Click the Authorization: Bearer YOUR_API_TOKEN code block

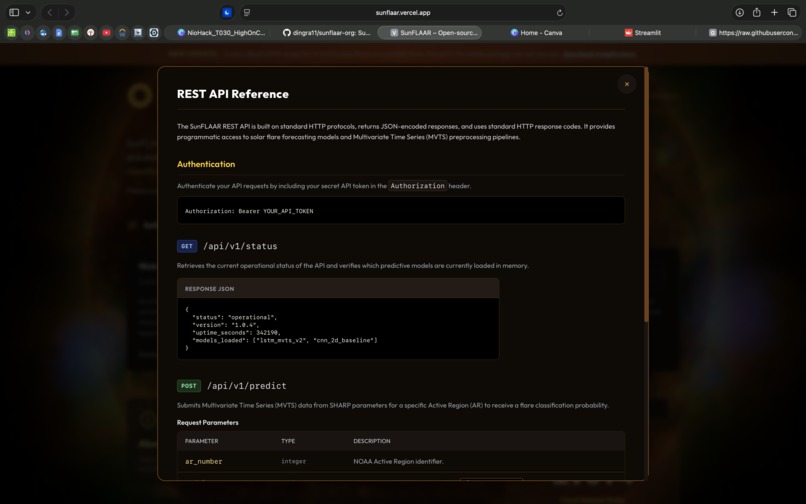[400, 211]
